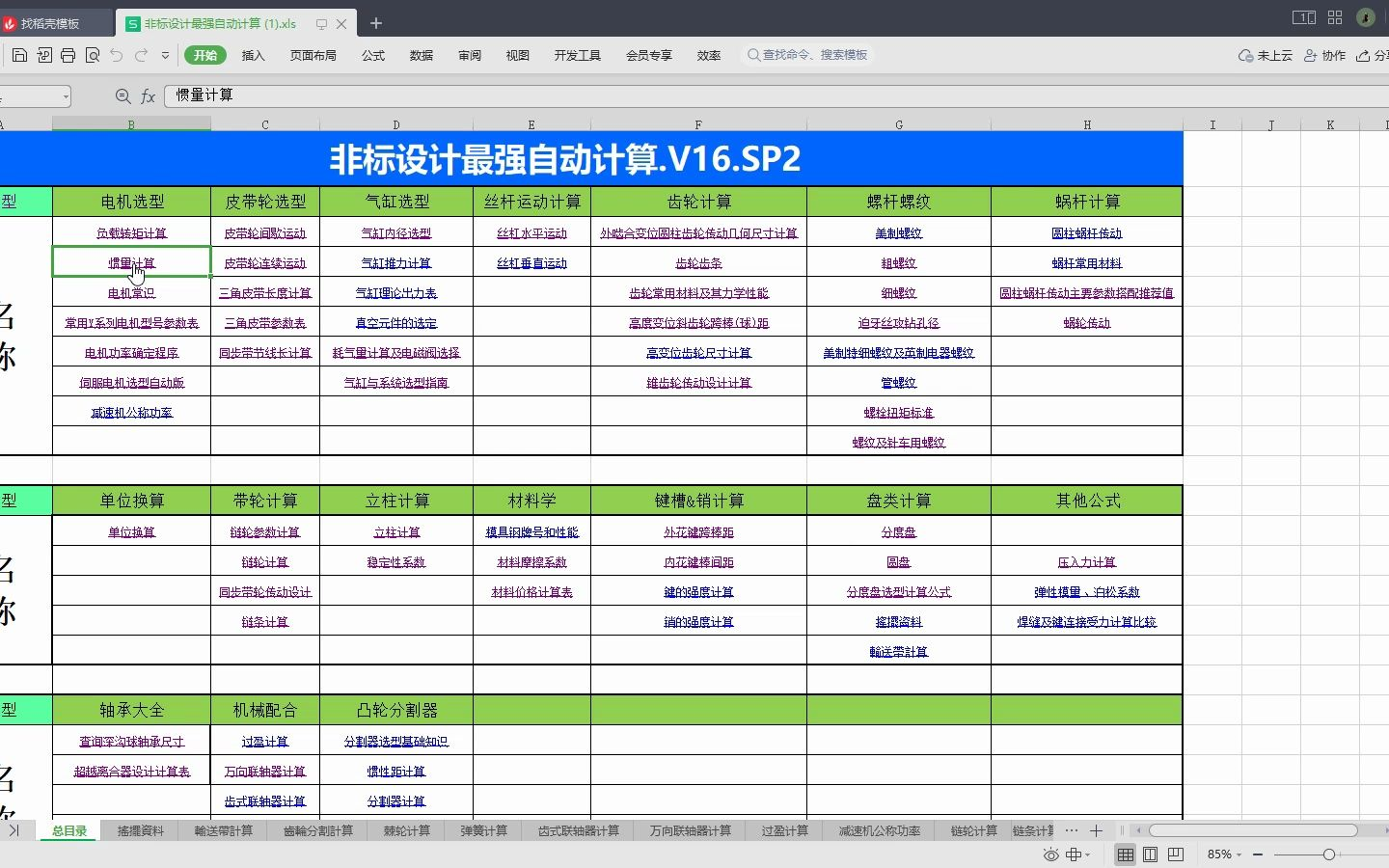Switch to page break preview view
1389x868 pixels.
(1176, 854)
